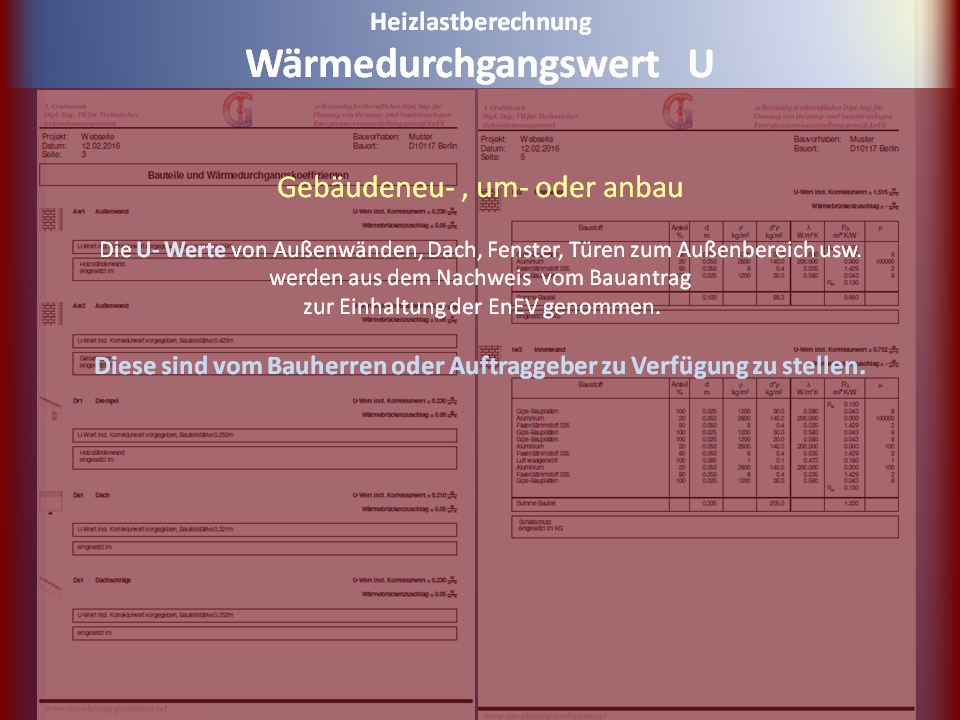This screenshot has height=720, width=960.
Task: Click the G logo on right page
Action: [x=680, y=108]
